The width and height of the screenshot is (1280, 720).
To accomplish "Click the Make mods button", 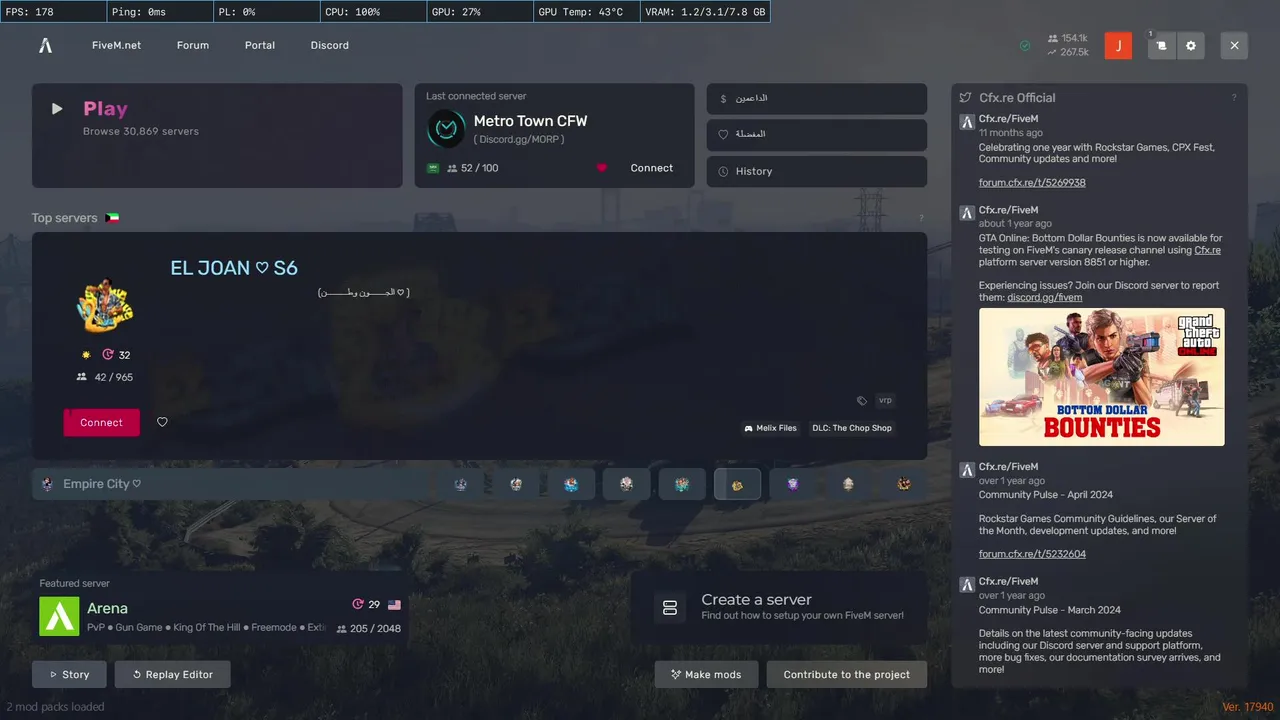I will point(706,674).
